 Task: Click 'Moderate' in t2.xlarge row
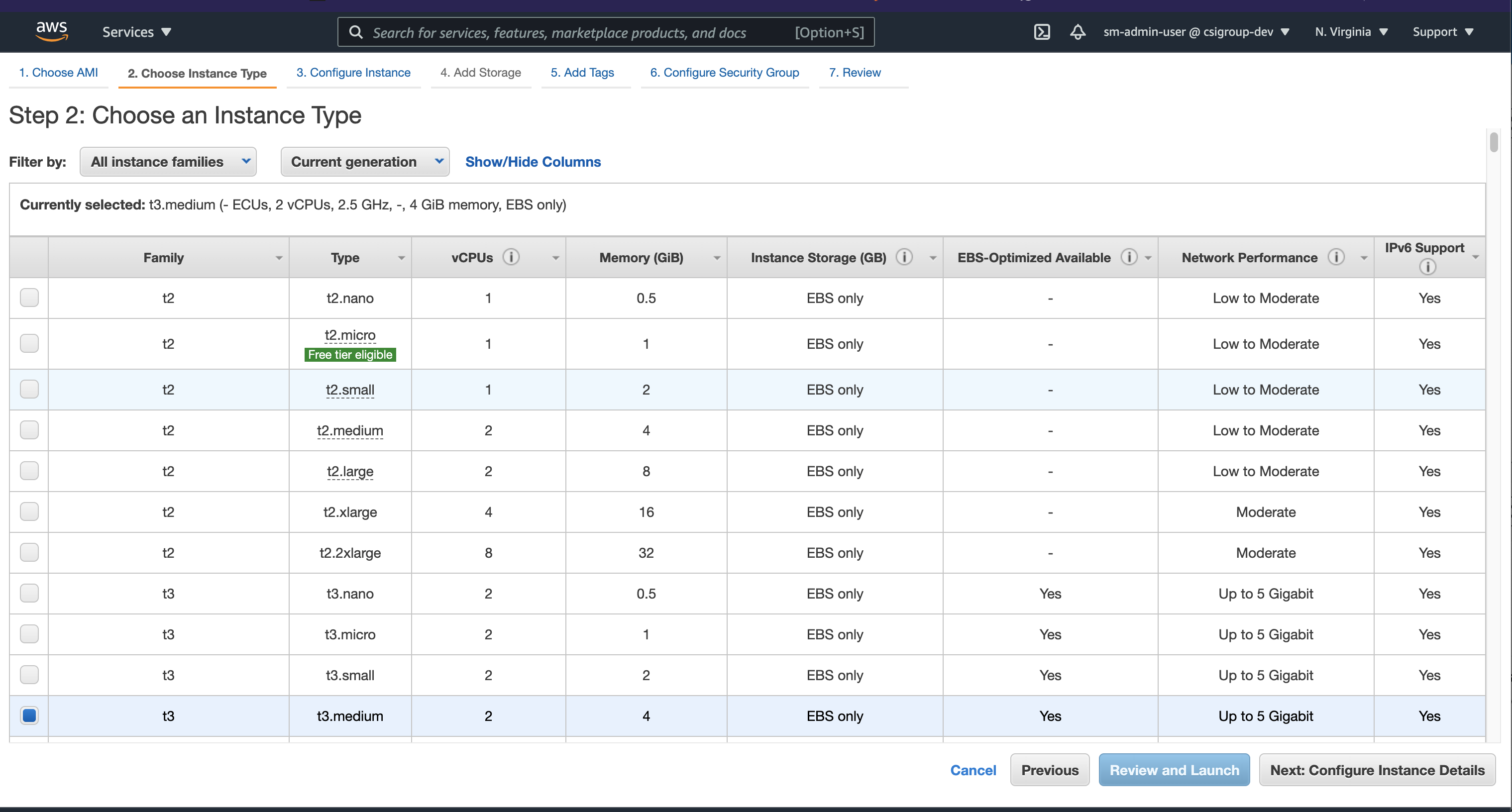pos(1266,512)
